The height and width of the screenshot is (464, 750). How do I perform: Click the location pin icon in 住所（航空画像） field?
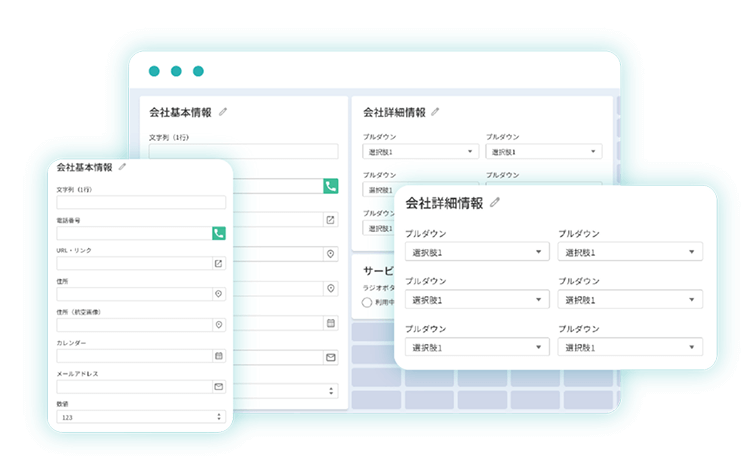coord(219,325)
